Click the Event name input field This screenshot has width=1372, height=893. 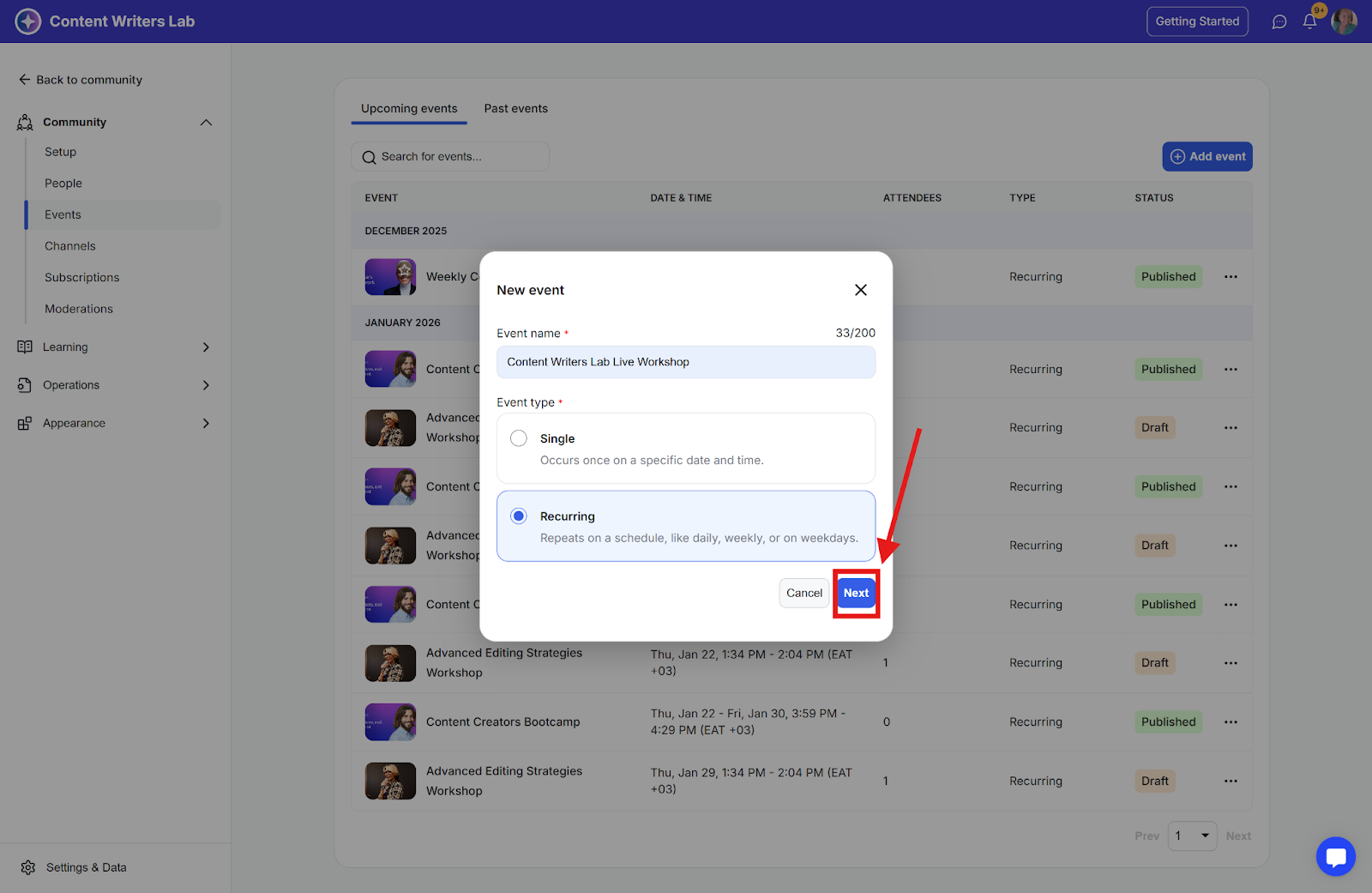click(685, 362)
